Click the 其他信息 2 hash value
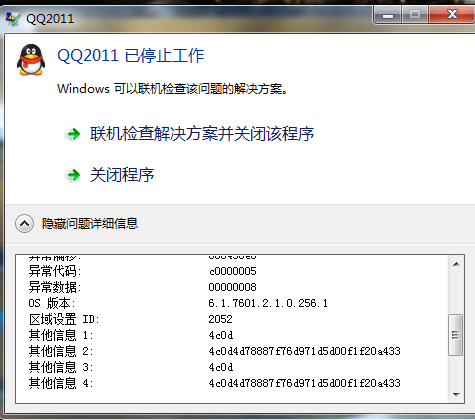The image size is (475, 420). tap(304, 351)
